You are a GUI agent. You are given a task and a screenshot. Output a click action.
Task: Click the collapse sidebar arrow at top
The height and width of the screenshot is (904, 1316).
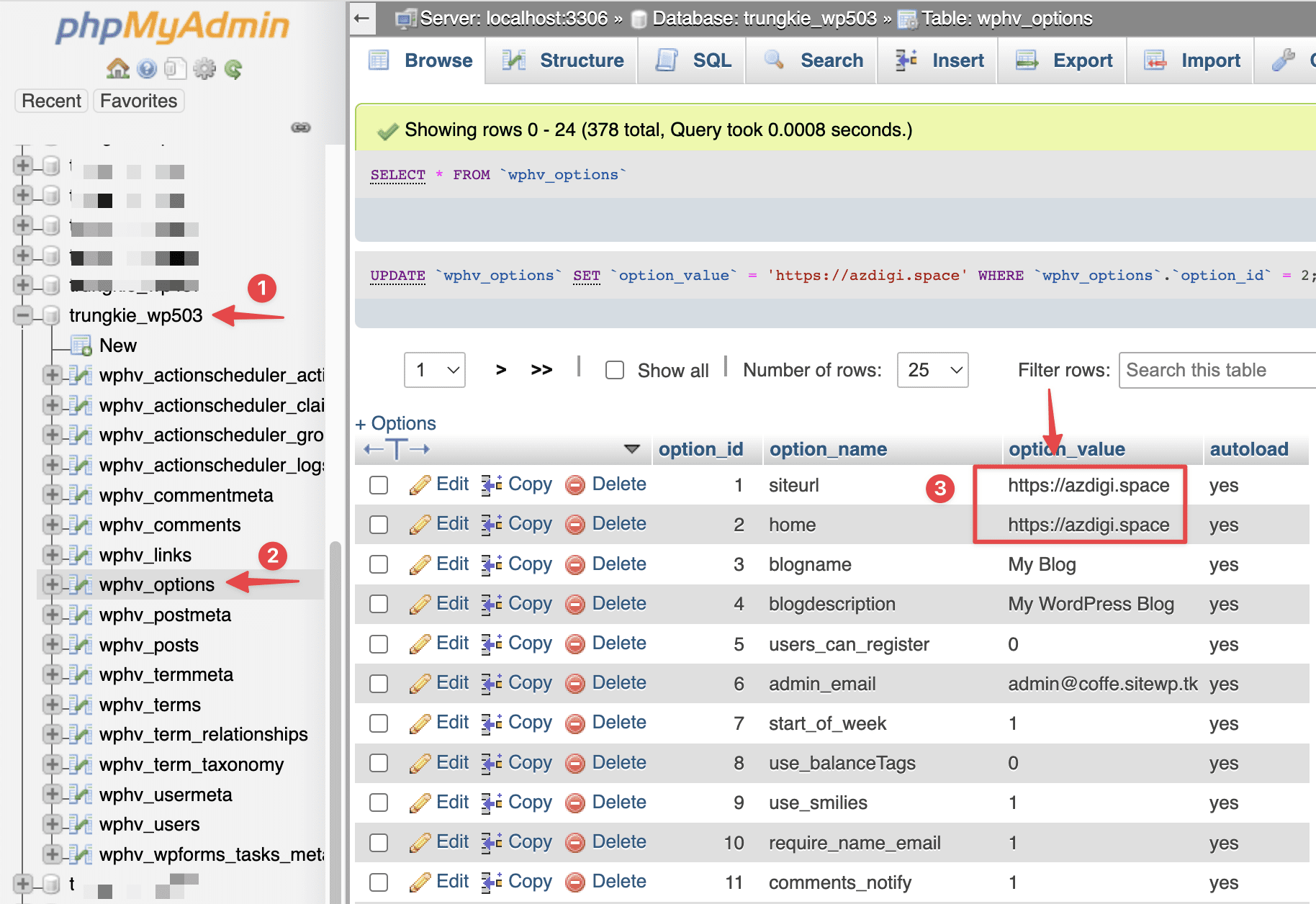pos(362,18)
